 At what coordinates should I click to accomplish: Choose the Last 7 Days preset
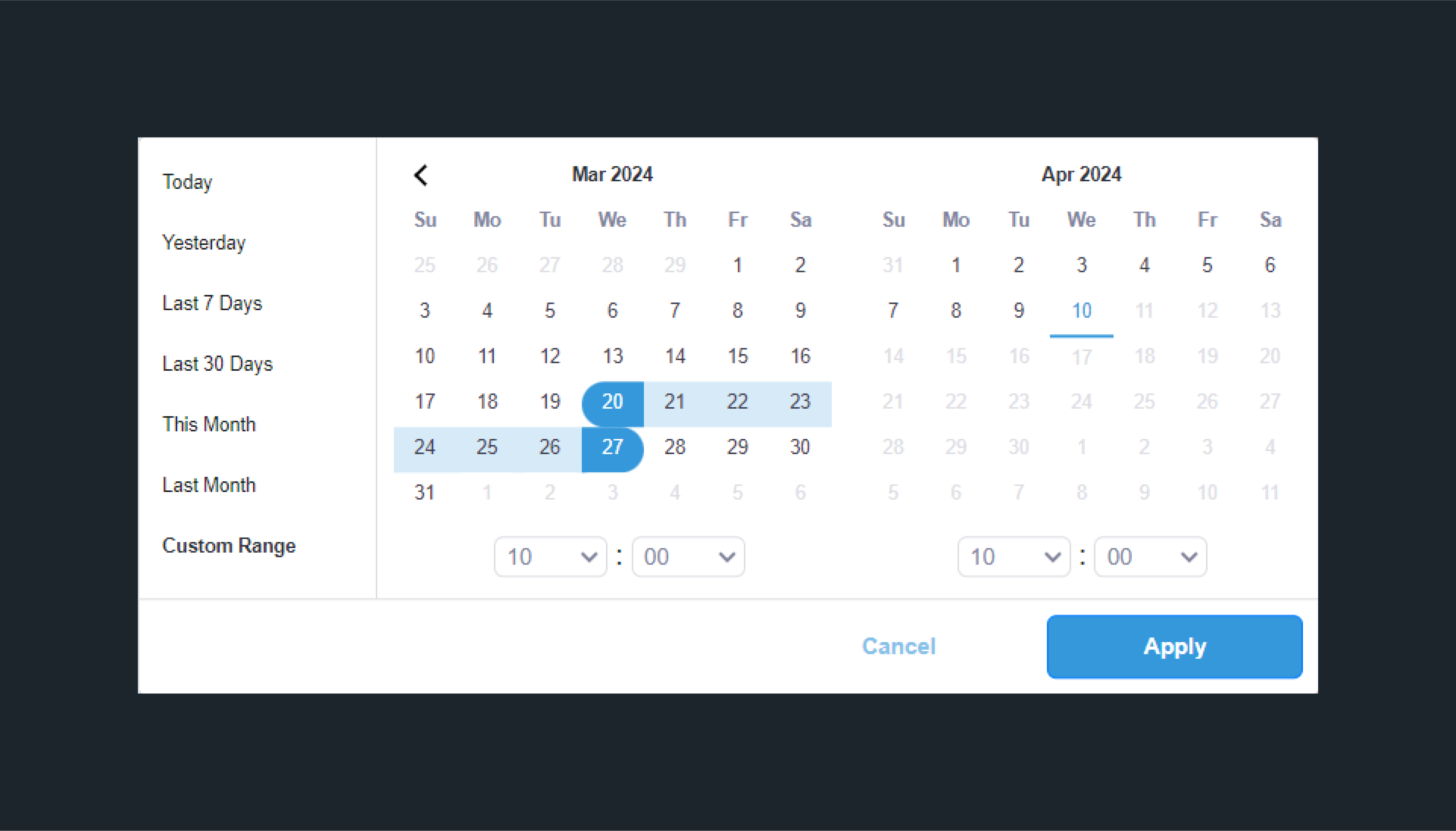point(212,303)
